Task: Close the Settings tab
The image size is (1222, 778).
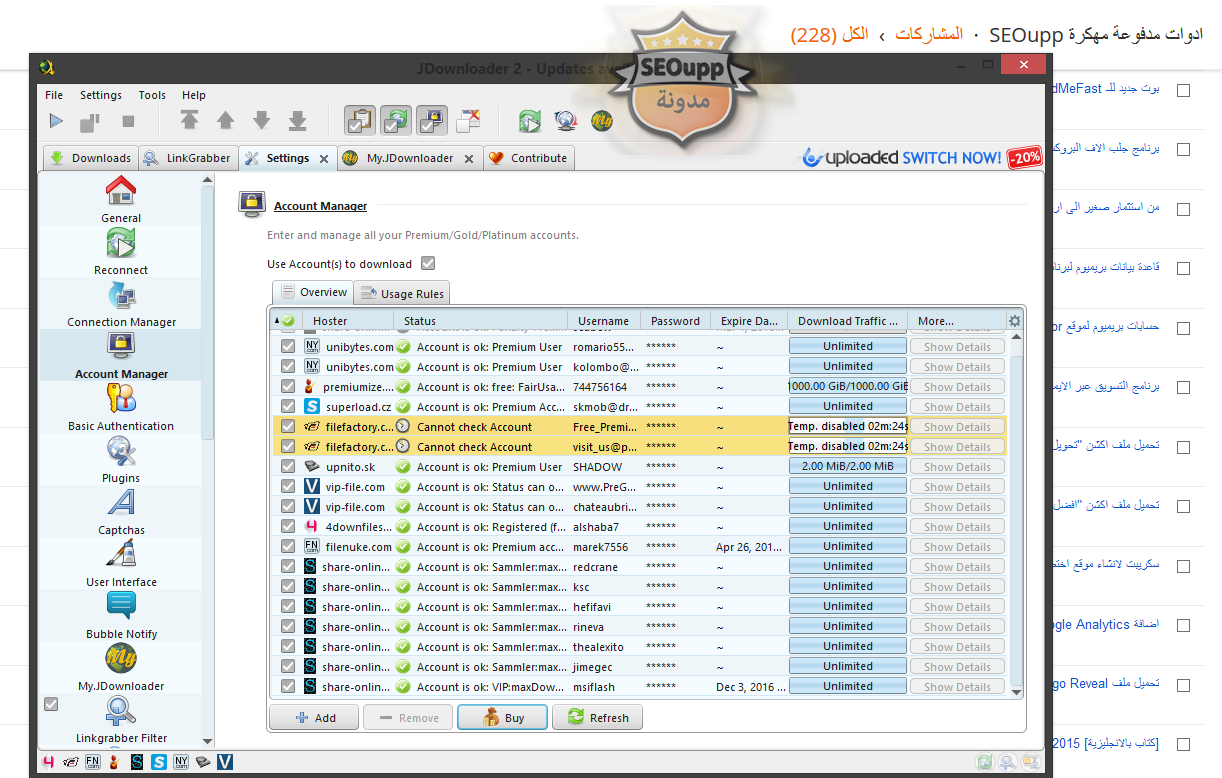Action: point(324,159)
